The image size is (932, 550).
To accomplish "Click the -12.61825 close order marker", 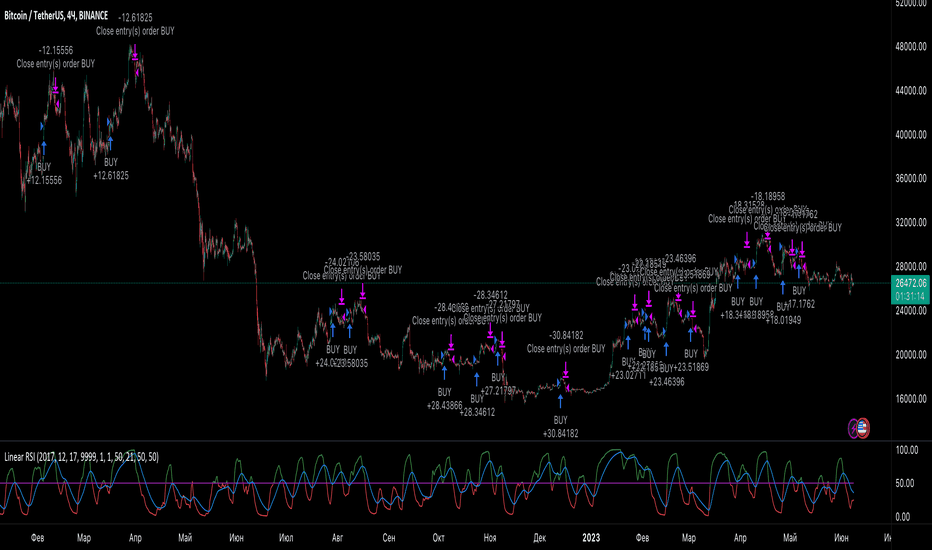I will tap(135, 52).
